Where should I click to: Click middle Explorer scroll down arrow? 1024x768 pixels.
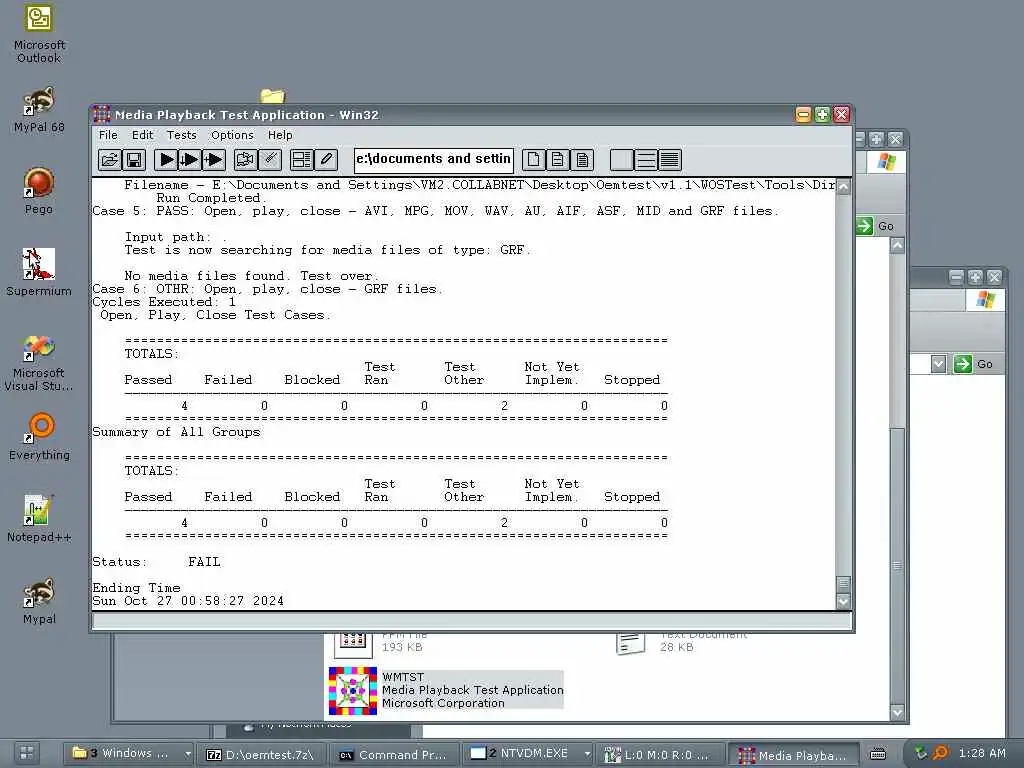click(x=898, y=712)
